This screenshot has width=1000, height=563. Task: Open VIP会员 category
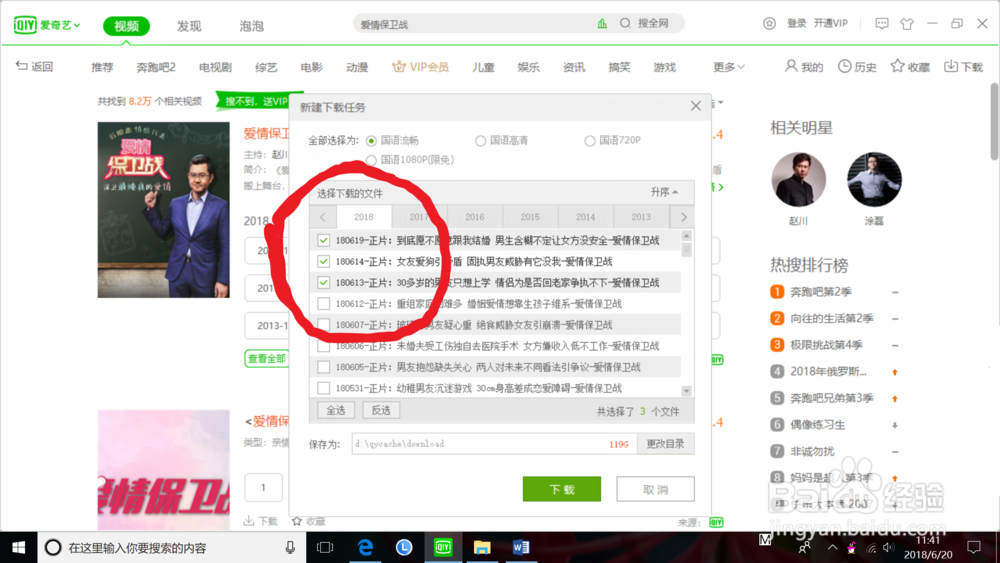[420, 67]
